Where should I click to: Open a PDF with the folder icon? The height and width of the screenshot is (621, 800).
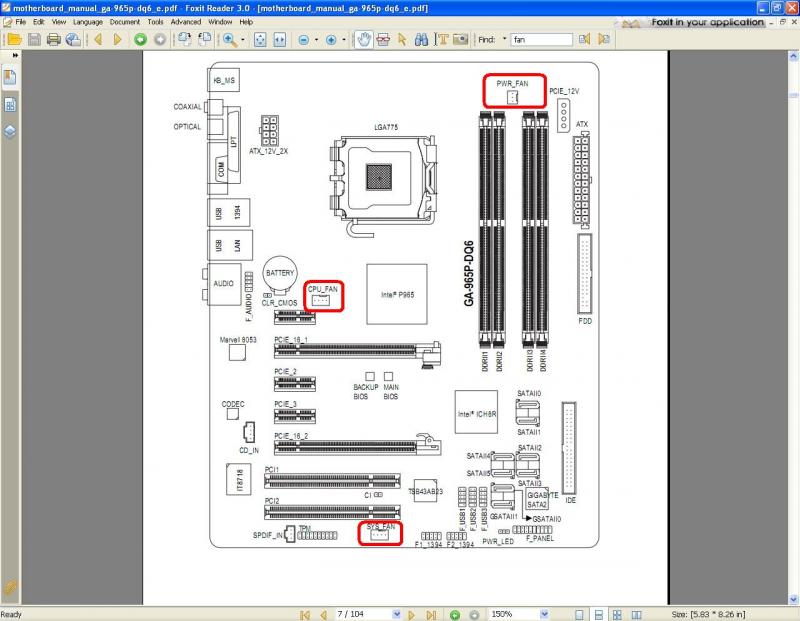click(x=14, y=39)
